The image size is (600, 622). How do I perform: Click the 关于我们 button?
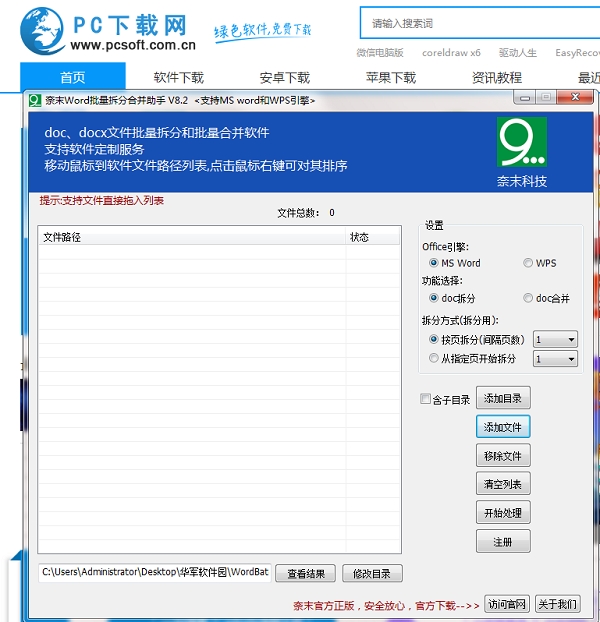[x=558, y=604]
